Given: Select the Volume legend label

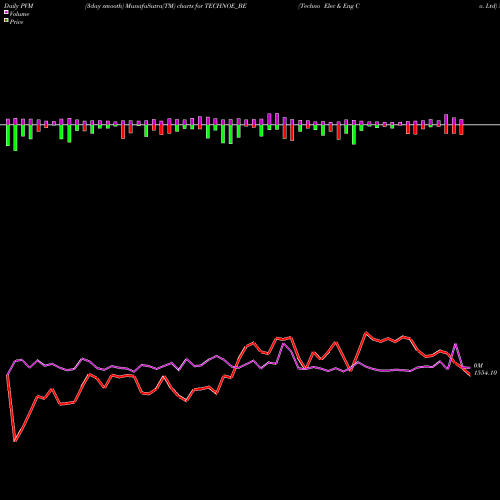Looking at the screenshot, I should [x=19, y=14].
